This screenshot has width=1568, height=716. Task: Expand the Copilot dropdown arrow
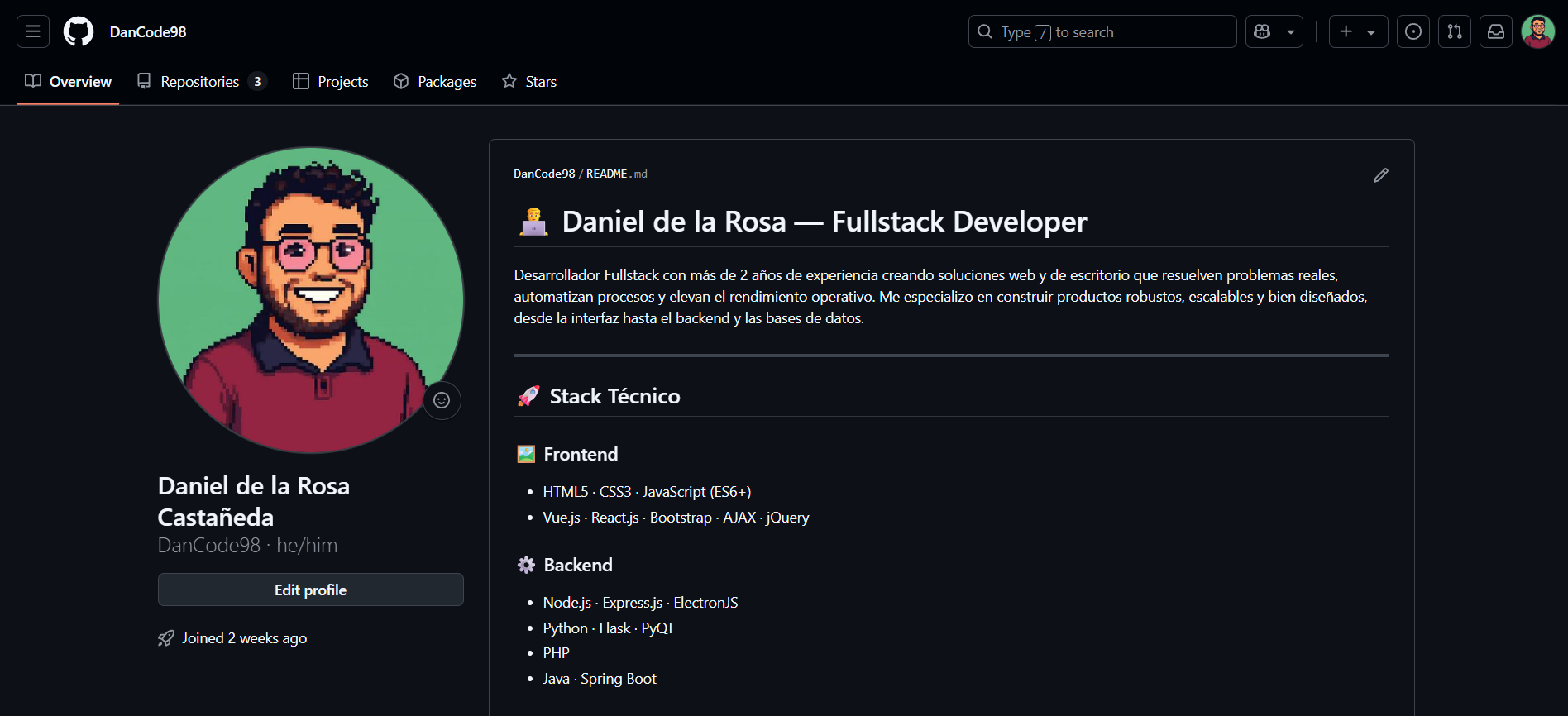click(1291, 31)
